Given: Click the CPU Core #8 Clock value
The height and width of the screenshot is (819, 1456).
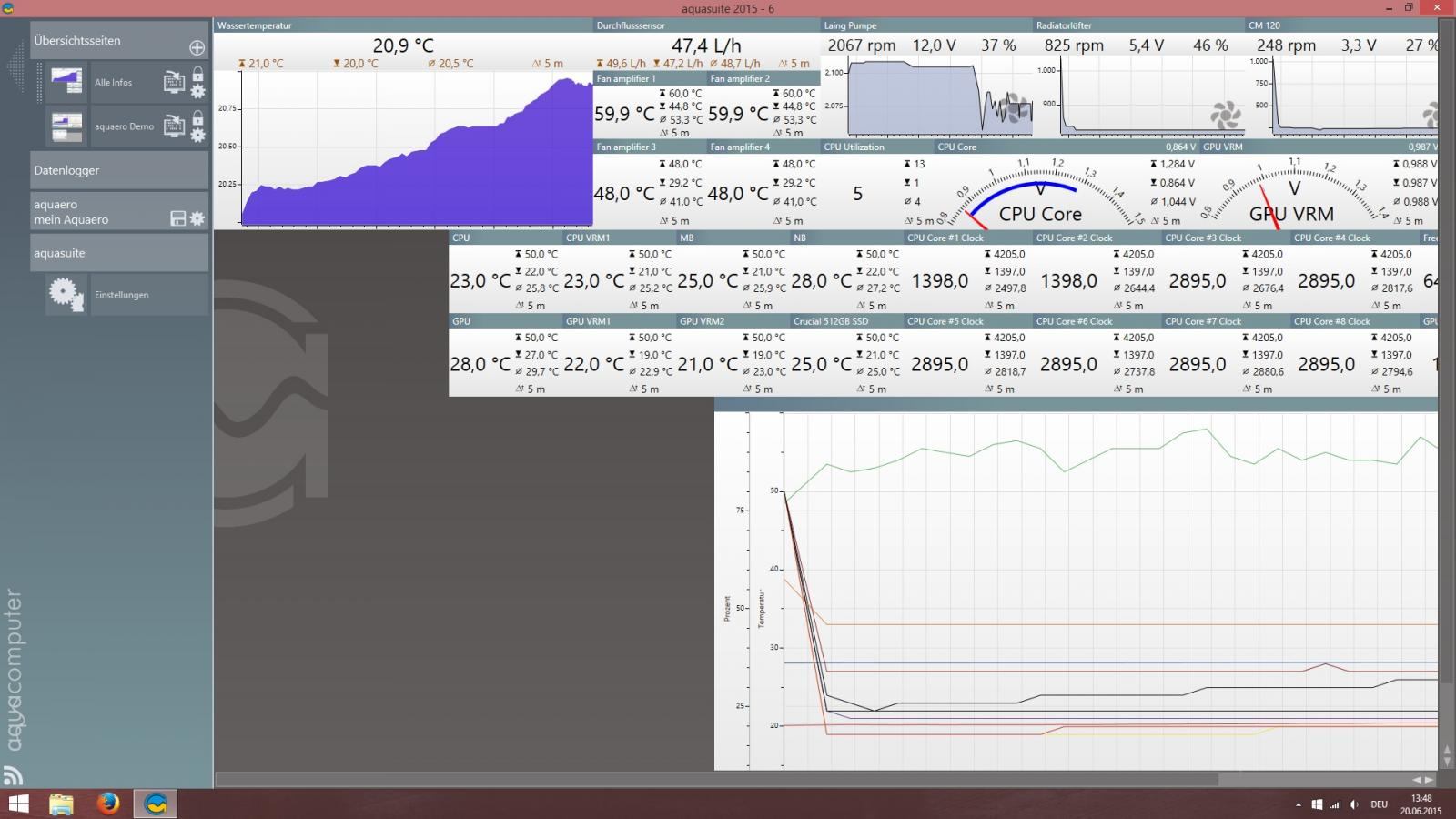Looking at the screenshot, I should (x=1326, y=364).
